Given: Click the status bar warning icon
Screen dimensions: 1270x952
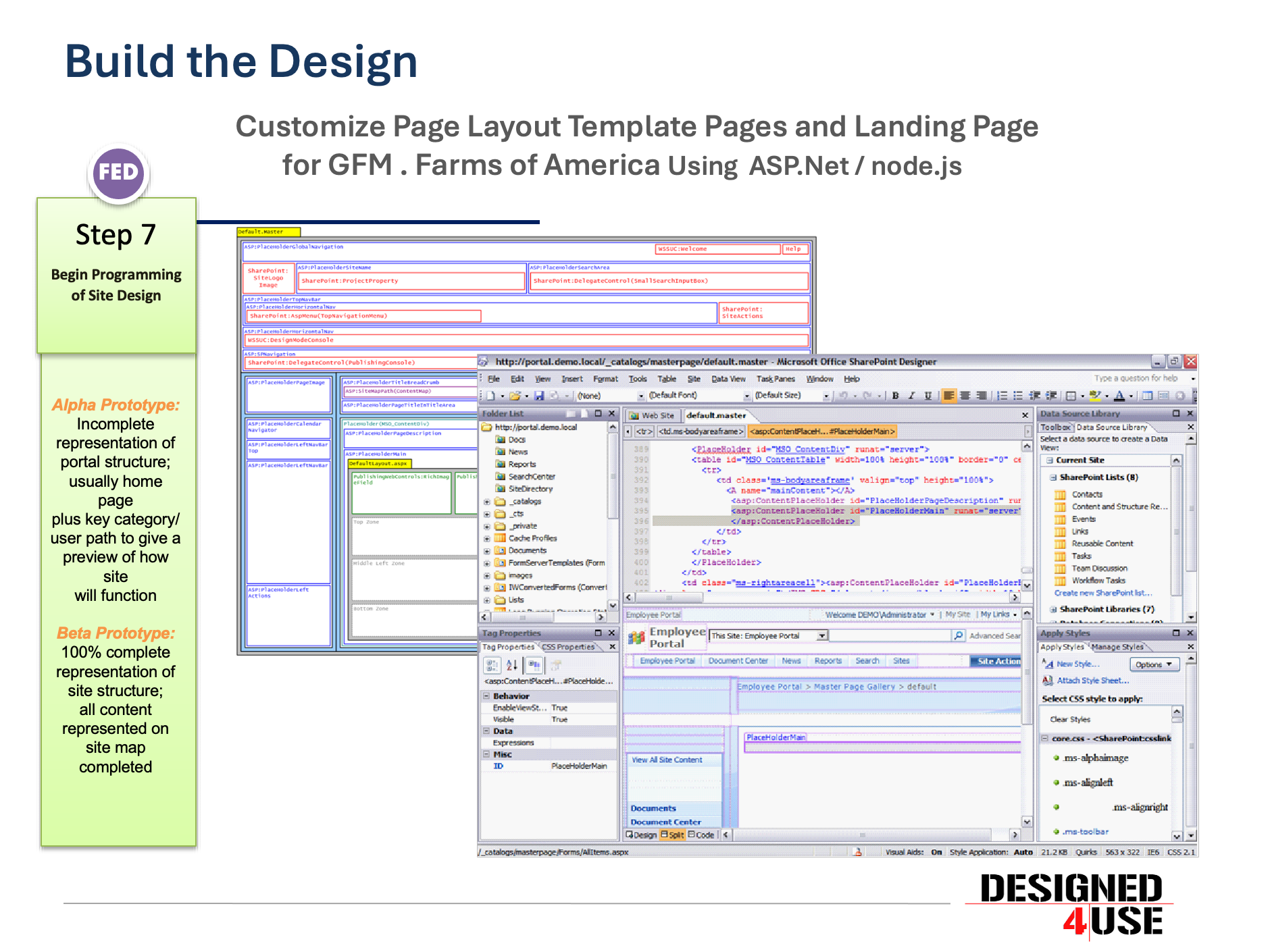Looking at the screenshot, I should 858,852.
